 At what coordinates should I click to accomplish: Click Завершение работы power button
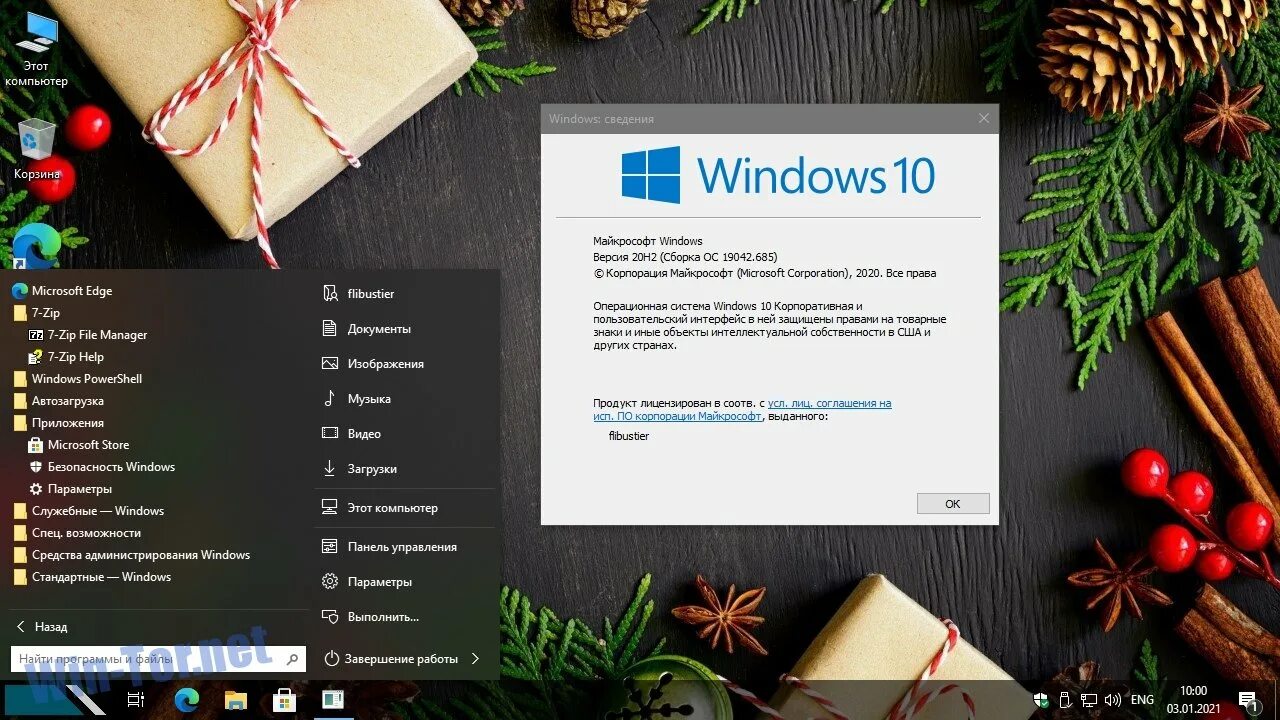(x=391, y=659)
